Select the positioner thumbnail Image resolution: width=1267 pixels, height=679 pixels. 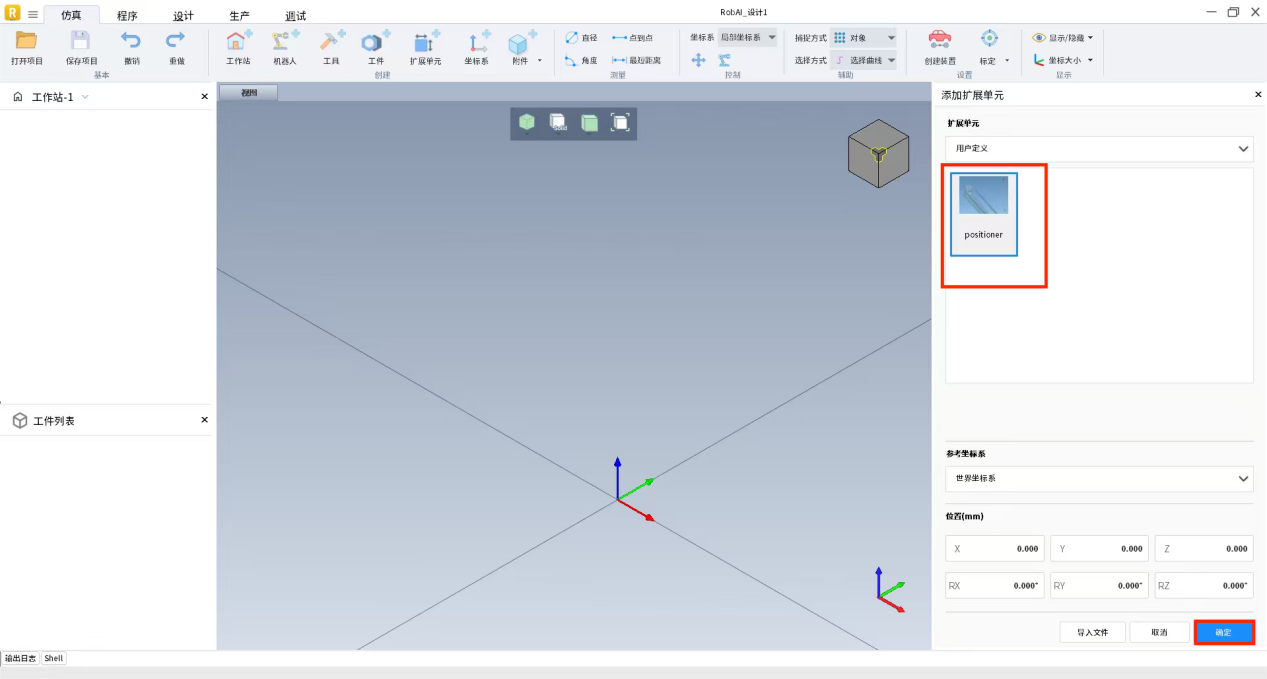(983, 213)
